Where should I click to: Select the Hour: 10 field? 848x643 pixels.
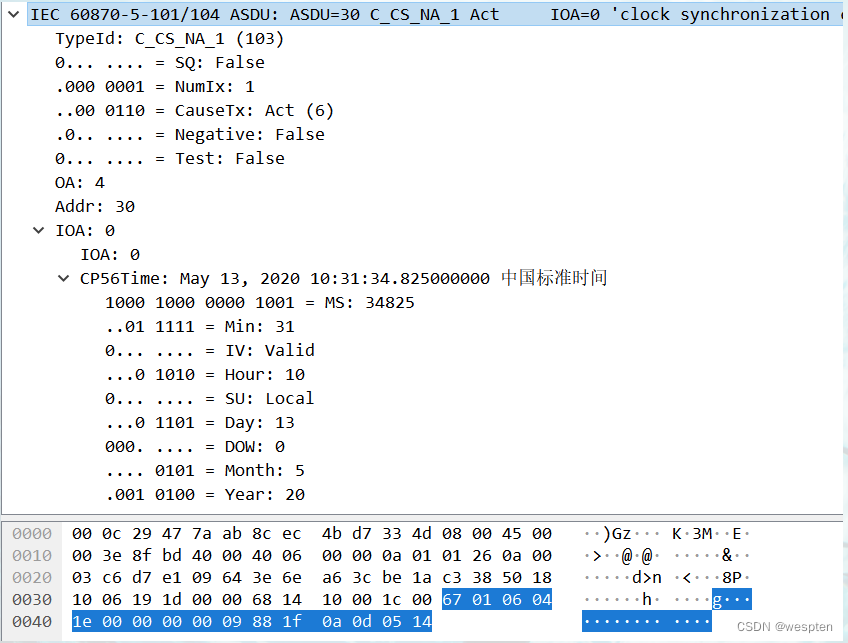click(x=205, y=375)
